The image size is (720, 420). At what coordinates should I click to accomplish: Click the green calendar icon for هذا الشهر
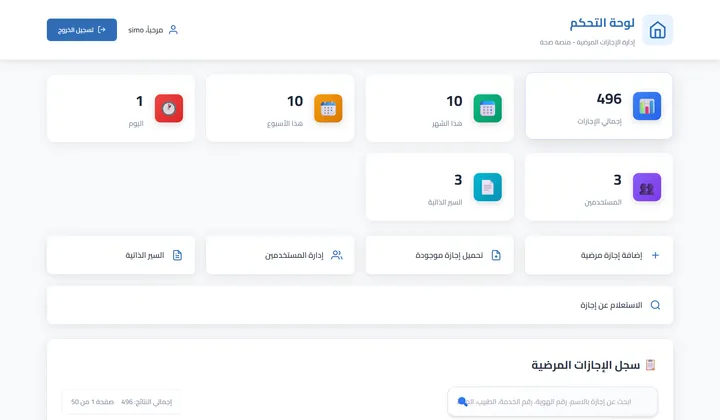pyautogui.click(x=488, y=108)
